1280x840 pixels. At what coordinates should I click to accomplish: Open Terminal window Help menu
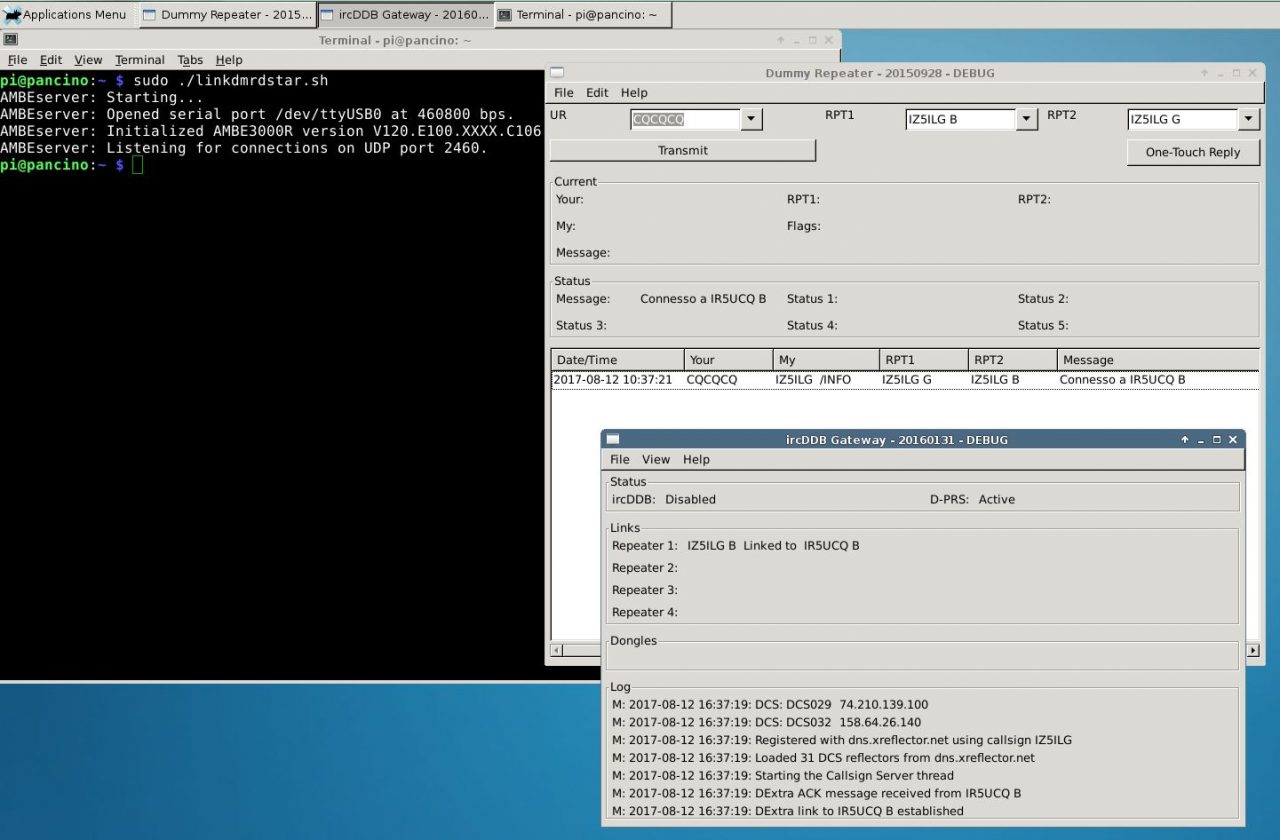(x=229, y=60)
